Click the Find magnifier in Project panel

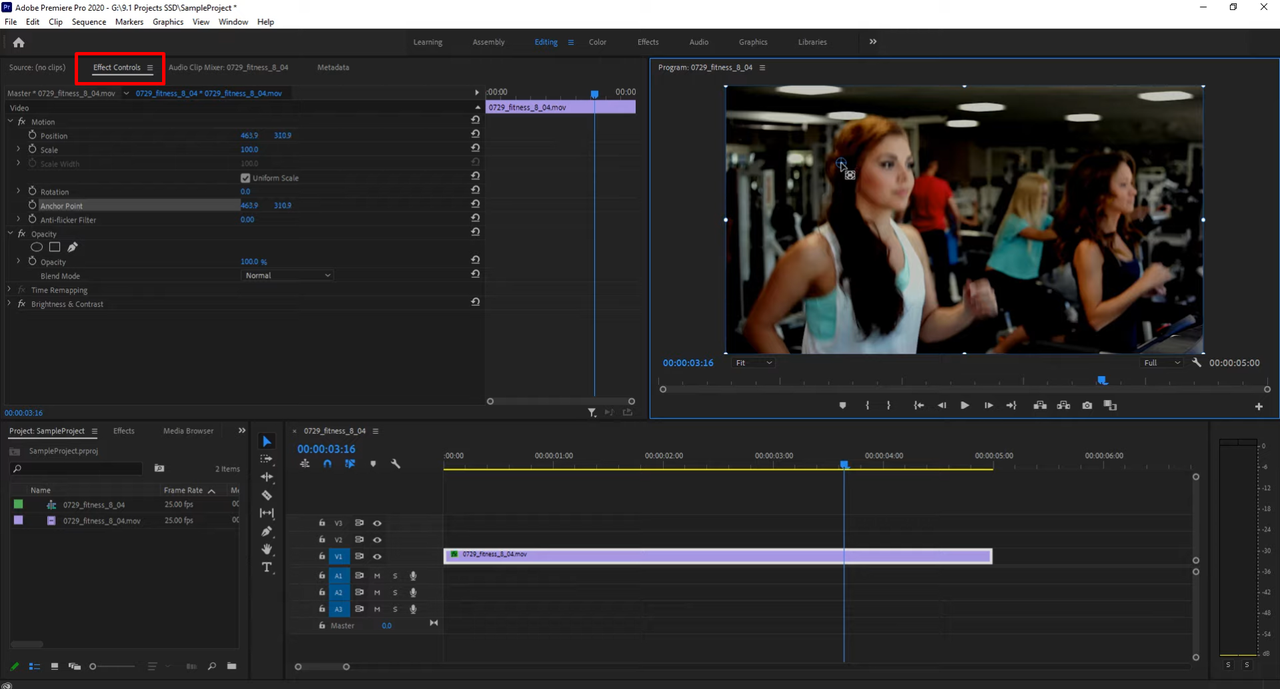(x=211, y=666)
